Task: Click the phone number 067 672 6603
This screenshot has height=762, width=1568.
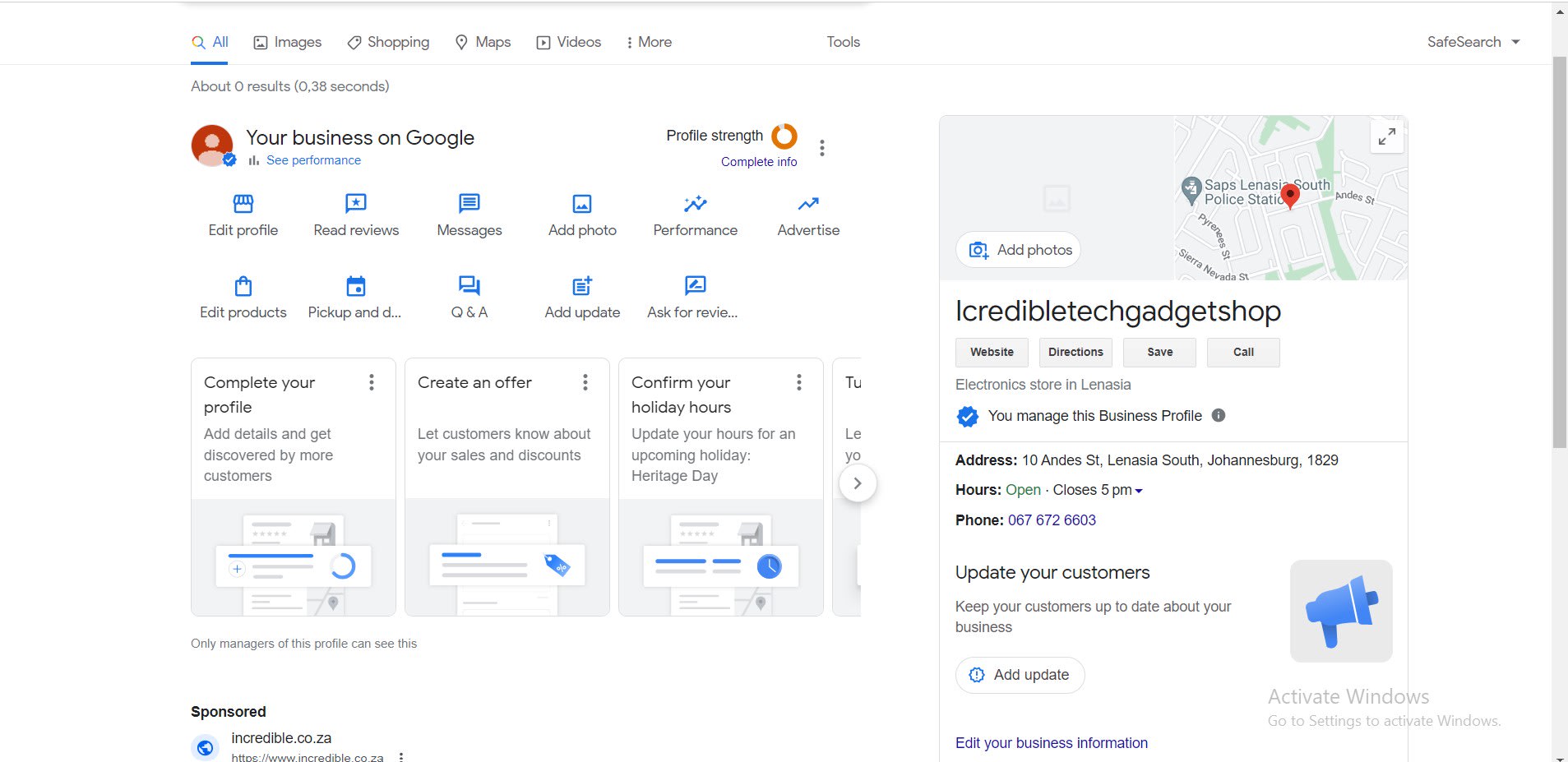Action: tap(1052, 520)
